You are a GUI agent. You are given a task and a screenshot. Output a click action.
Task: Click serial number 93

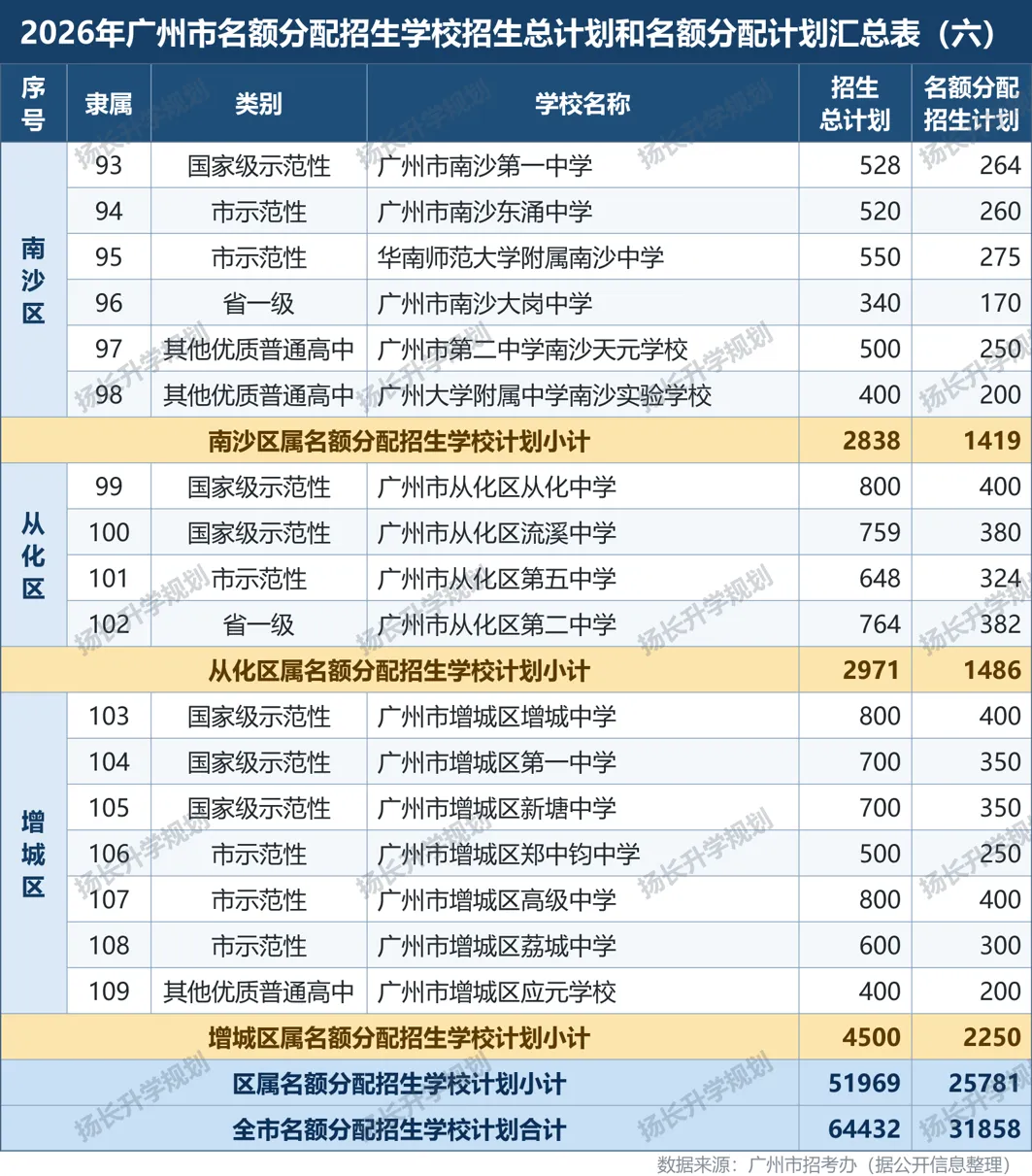[109, 166]
